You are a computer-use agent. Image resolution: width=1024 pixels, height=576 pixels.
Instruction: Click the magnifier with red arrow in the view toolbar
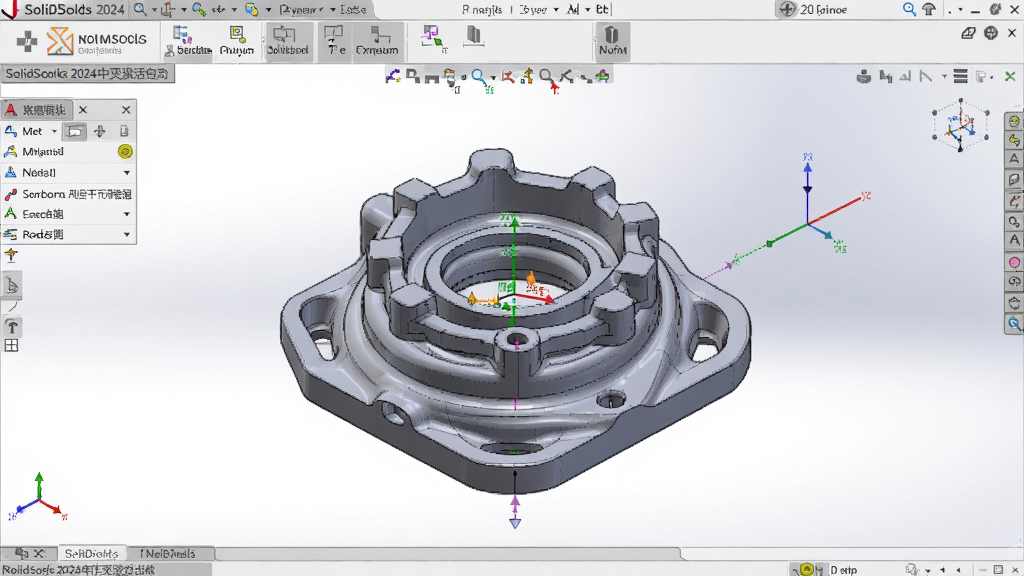[547, 78]
